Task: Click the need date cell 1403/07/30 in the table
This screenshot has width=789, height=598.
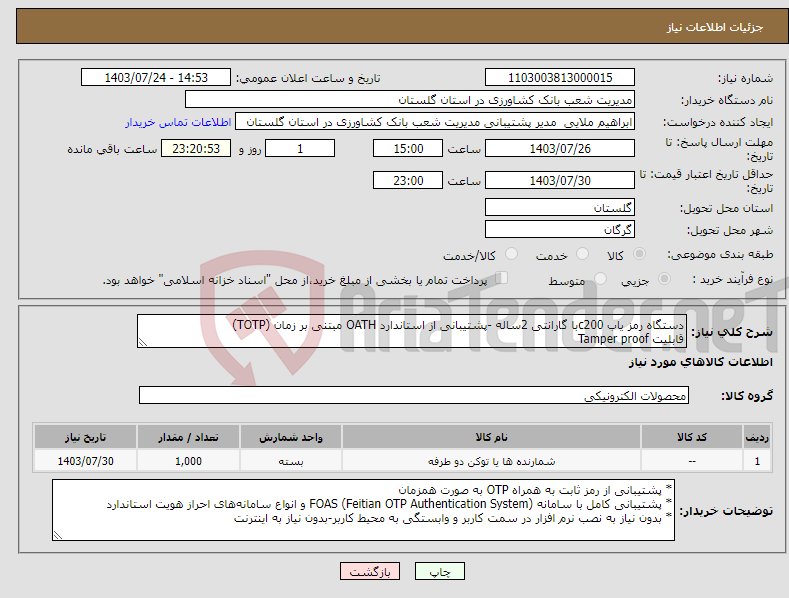Action: pyautogui.click(x=86, y=461)
